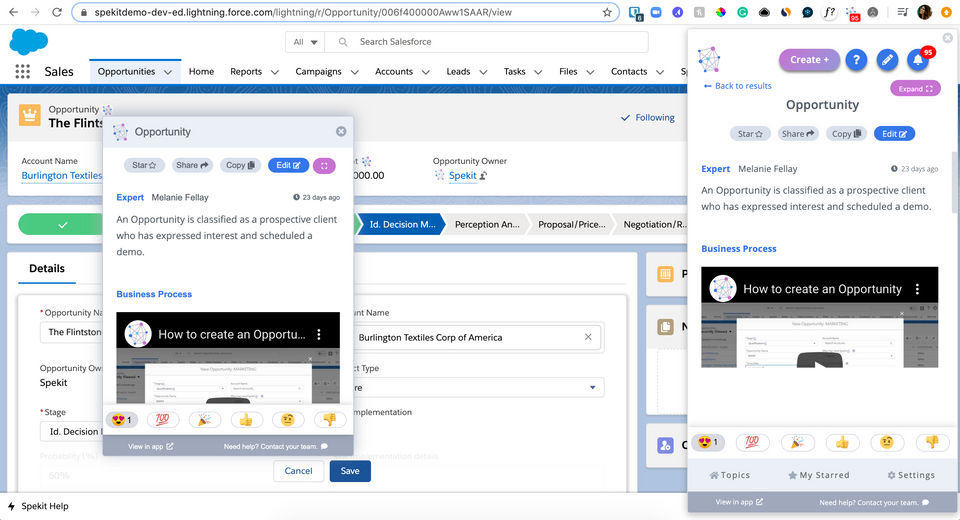Image resolution: width=960 pixels, height=520 pixels.
Task: Bookmark the page with star icon
Action: (x=607, y=12)
